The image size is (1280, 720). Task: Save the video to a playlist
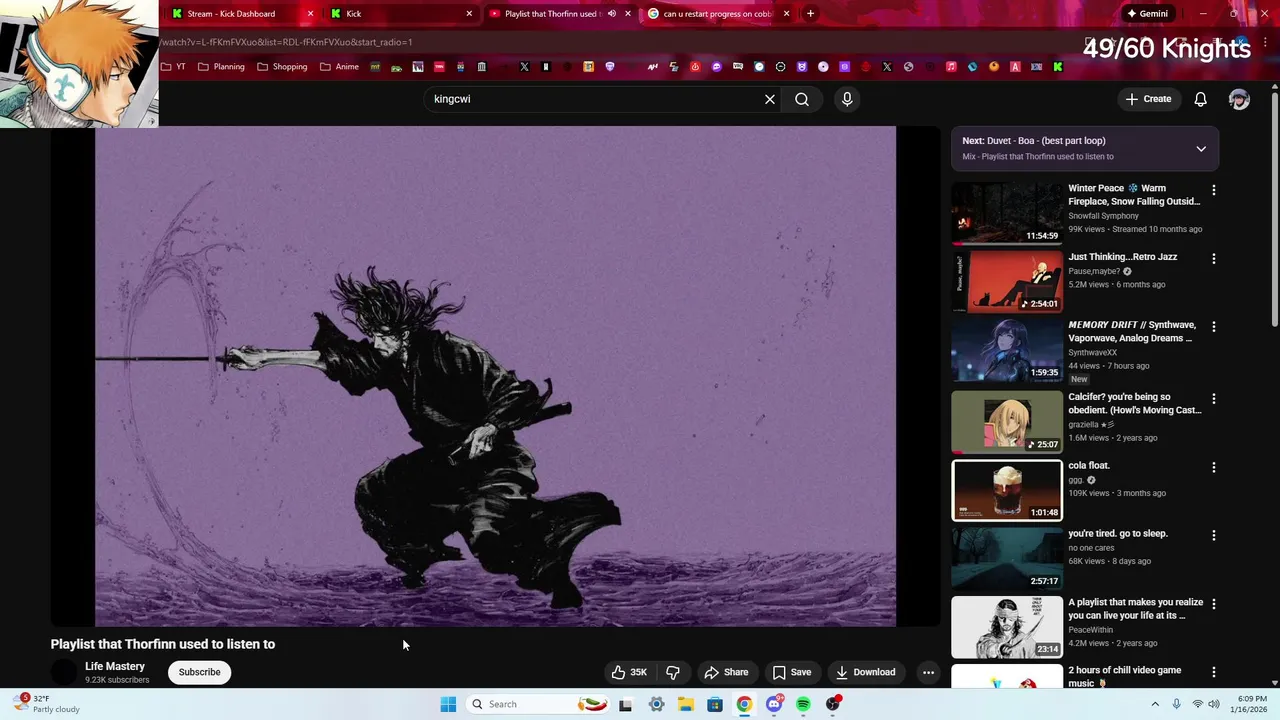(x=791, y=672)
